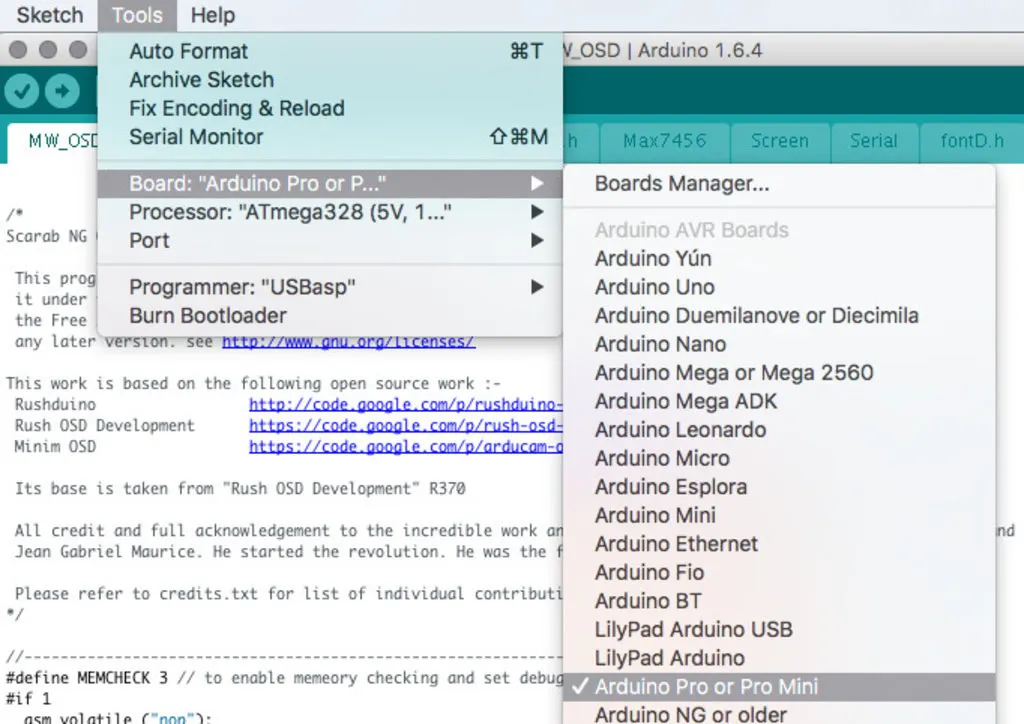Viewport: 1024px width, 724px height.
Task: Select Arduino Uno board
Action: [x=655, y=287]
